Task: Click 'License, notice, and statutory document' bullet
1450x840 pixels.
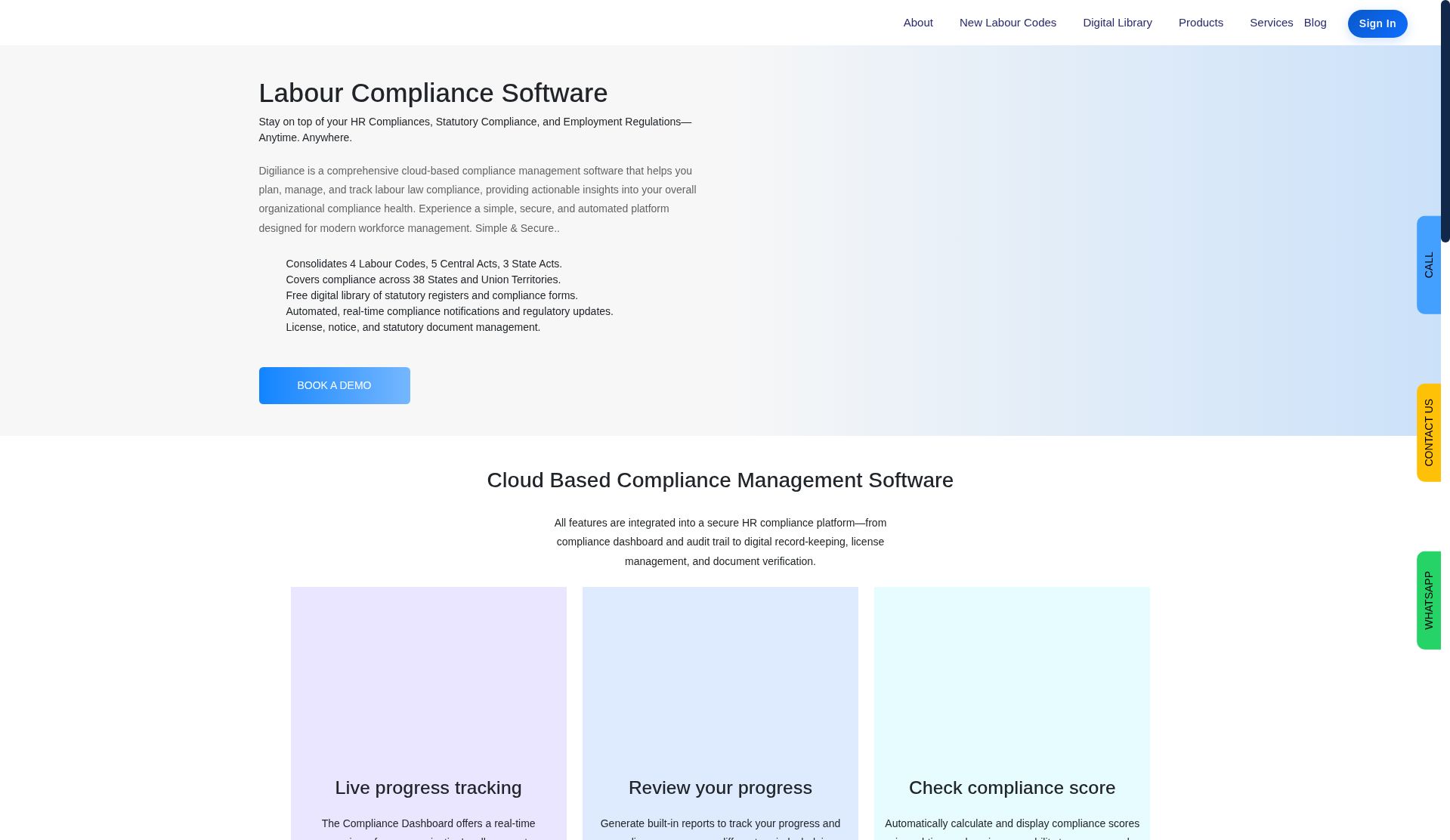Action: (413, 327)
